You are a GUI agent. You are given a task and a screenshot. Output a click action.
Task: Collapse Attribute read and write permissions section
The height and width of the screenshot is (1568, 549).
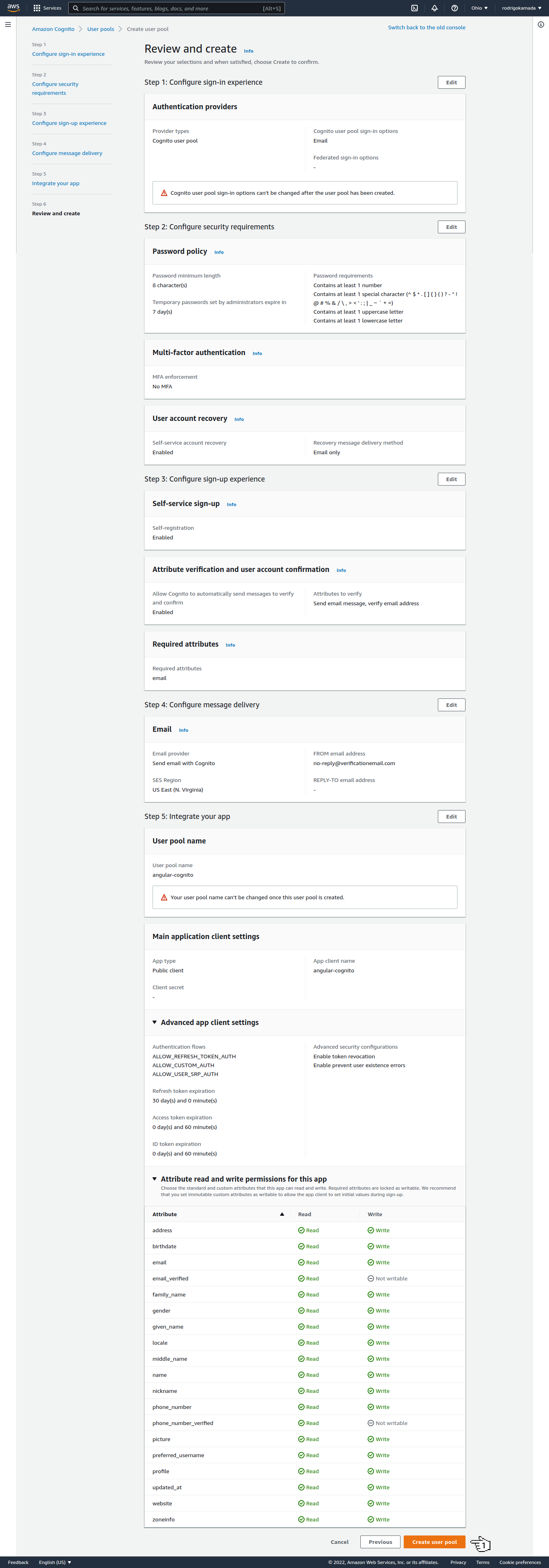point(155,1178)
